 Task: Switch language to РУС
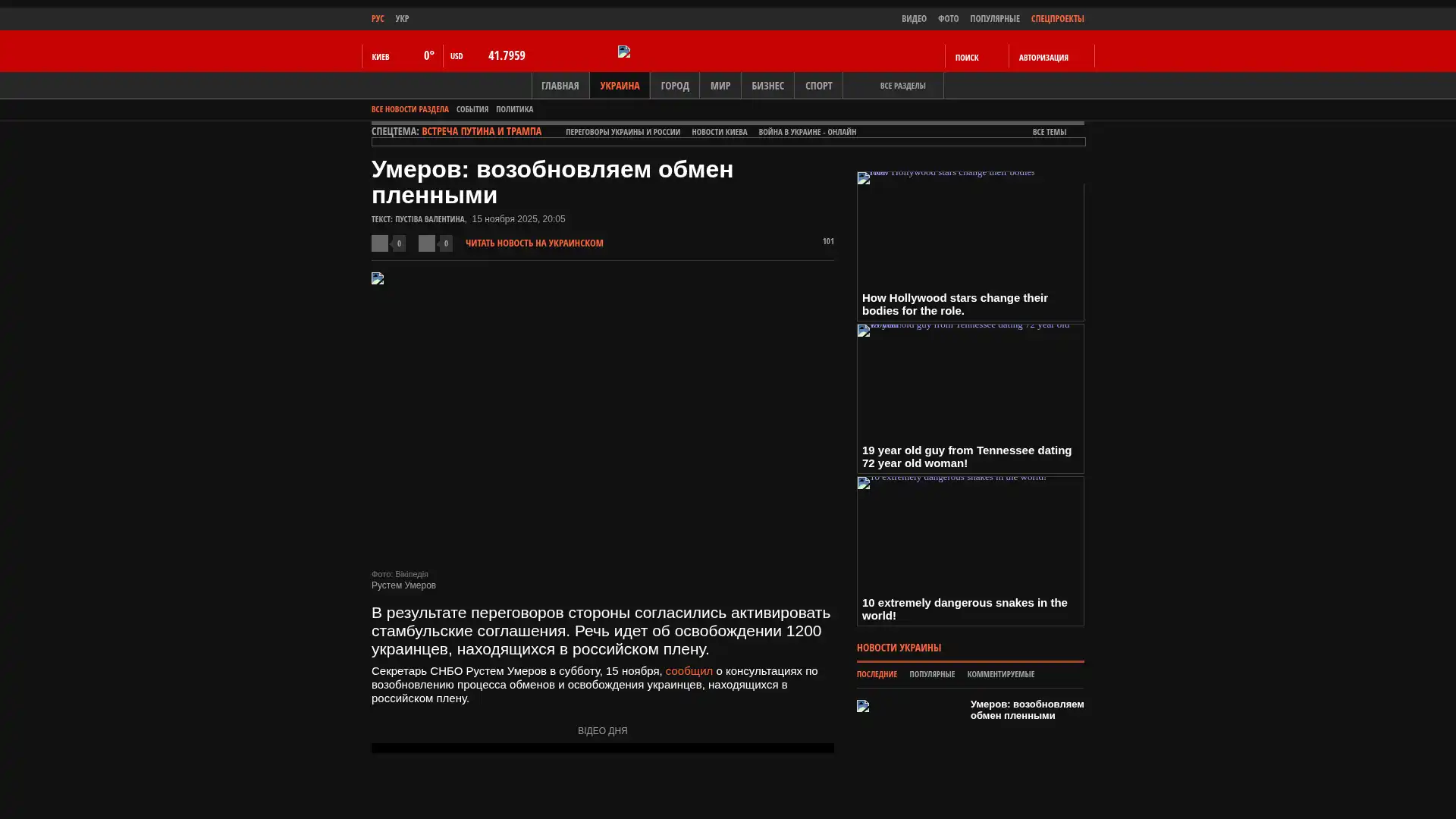click(x=378, y=19)
